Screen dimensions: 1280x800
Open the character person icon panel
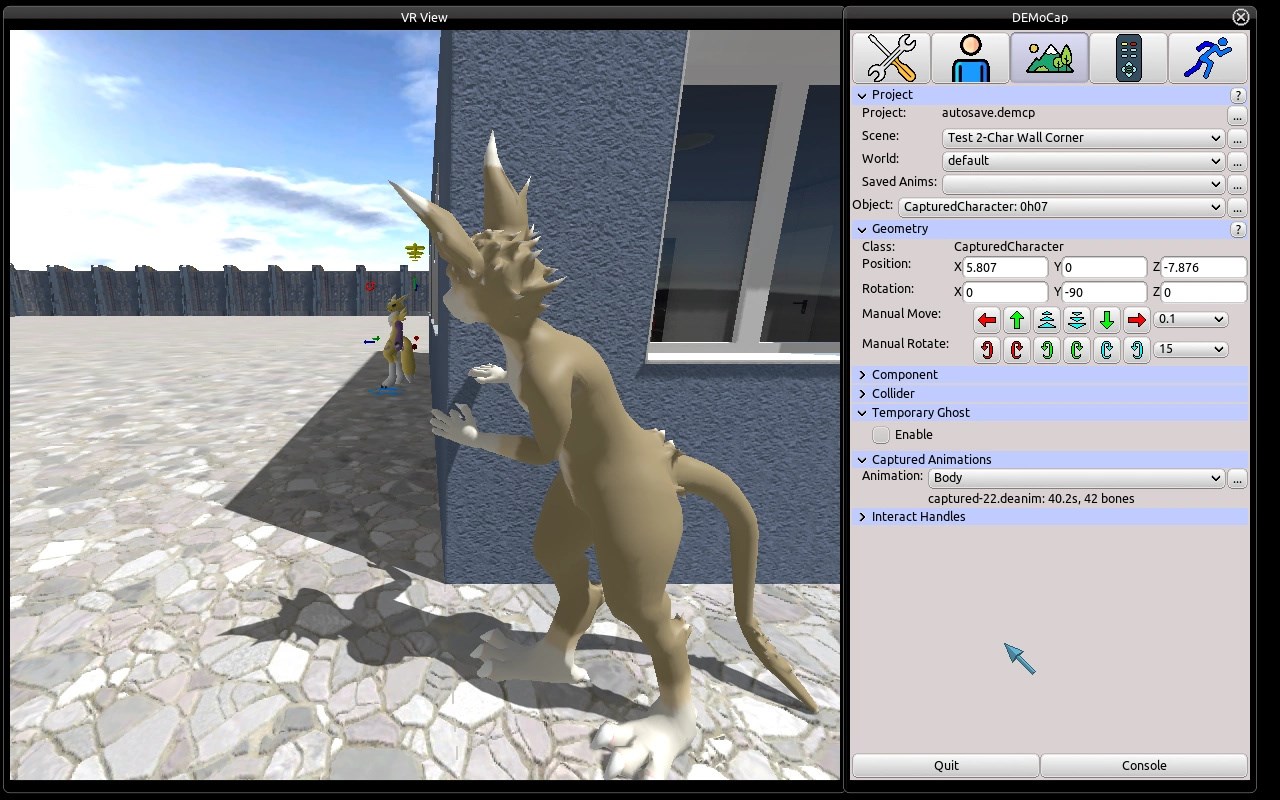970,57
